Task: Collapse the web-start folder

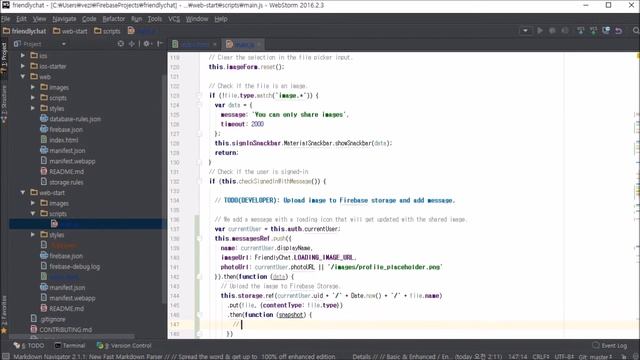Action: [x=23, y=193]
